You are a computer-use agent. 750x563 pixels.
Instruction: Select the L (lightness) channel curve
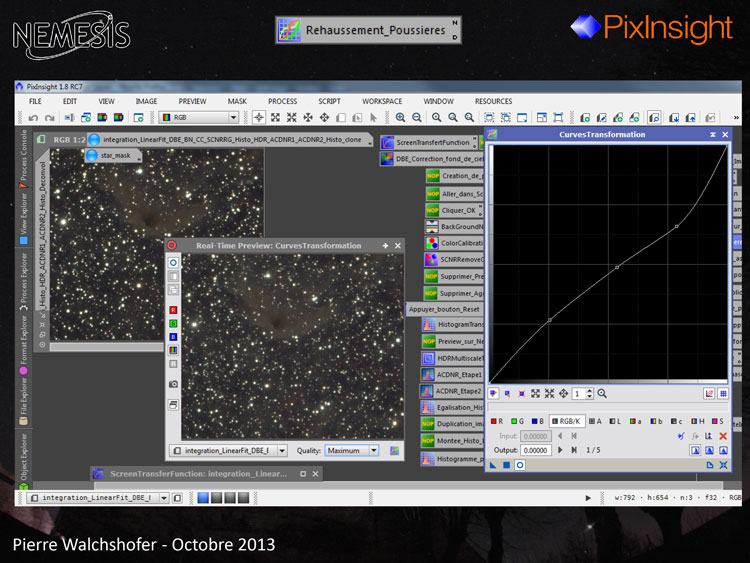pos(615,421)
